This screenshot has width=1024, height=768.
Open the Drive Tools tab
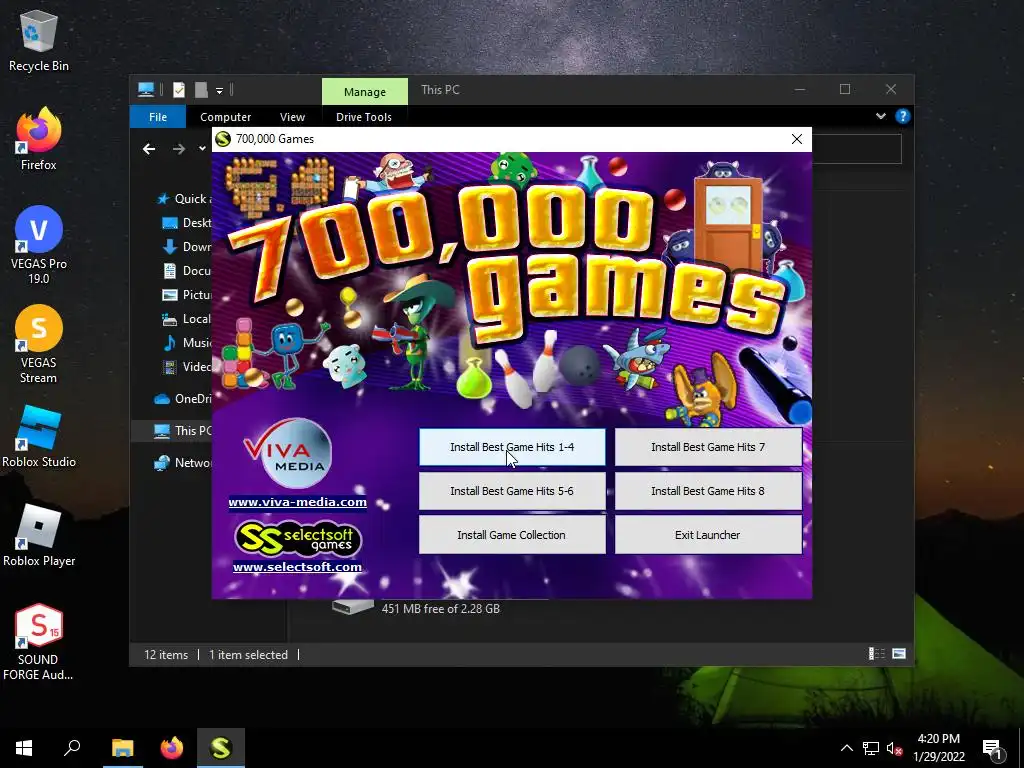tap(364, 117)
